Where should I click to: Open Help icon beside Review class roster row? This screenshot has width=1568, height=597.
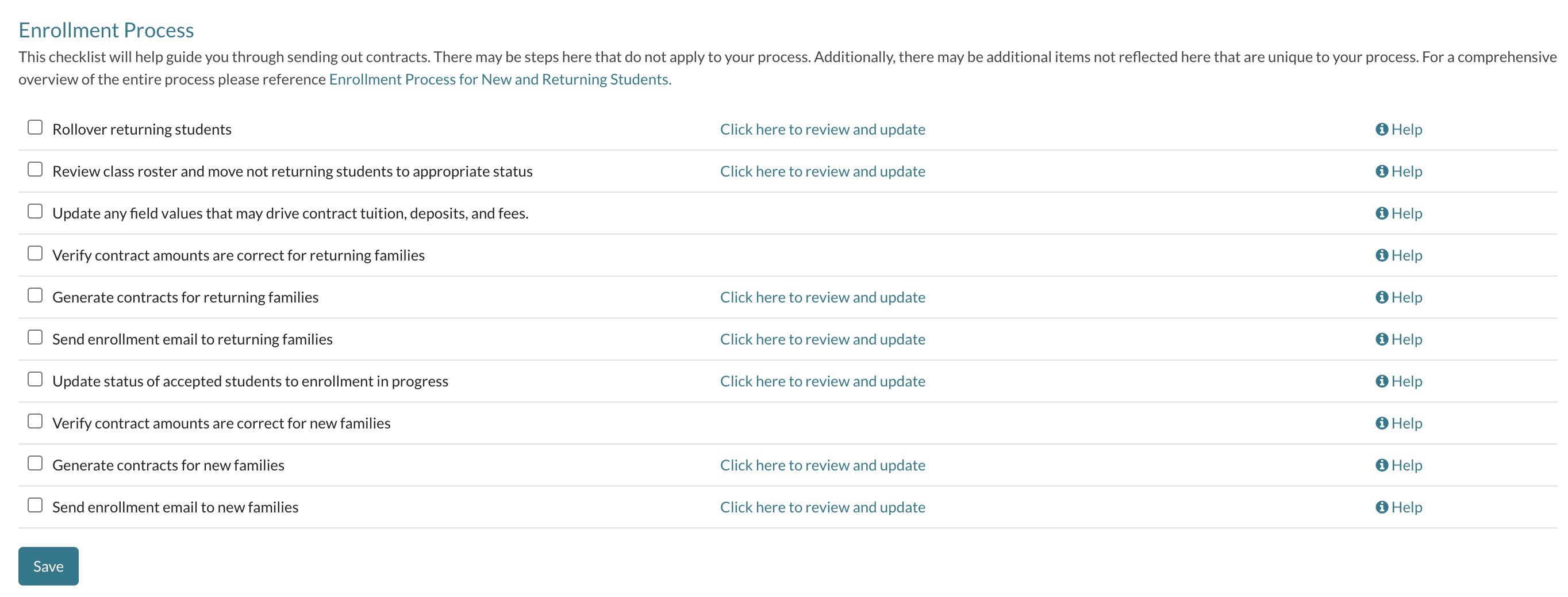(1381, 171)
